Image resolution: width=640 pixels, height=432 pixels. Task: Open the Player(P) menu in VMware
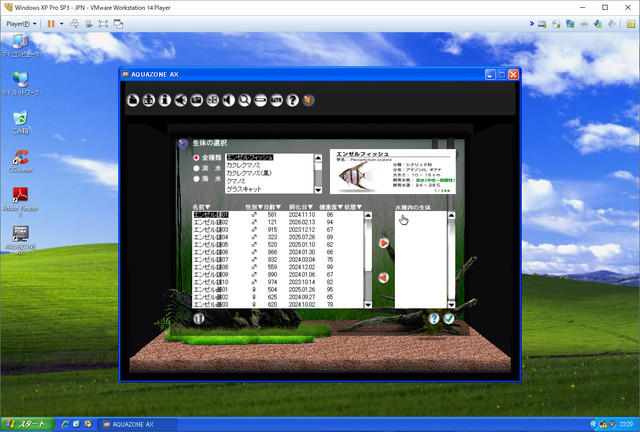pyautogui.click(x=21, y=24)
